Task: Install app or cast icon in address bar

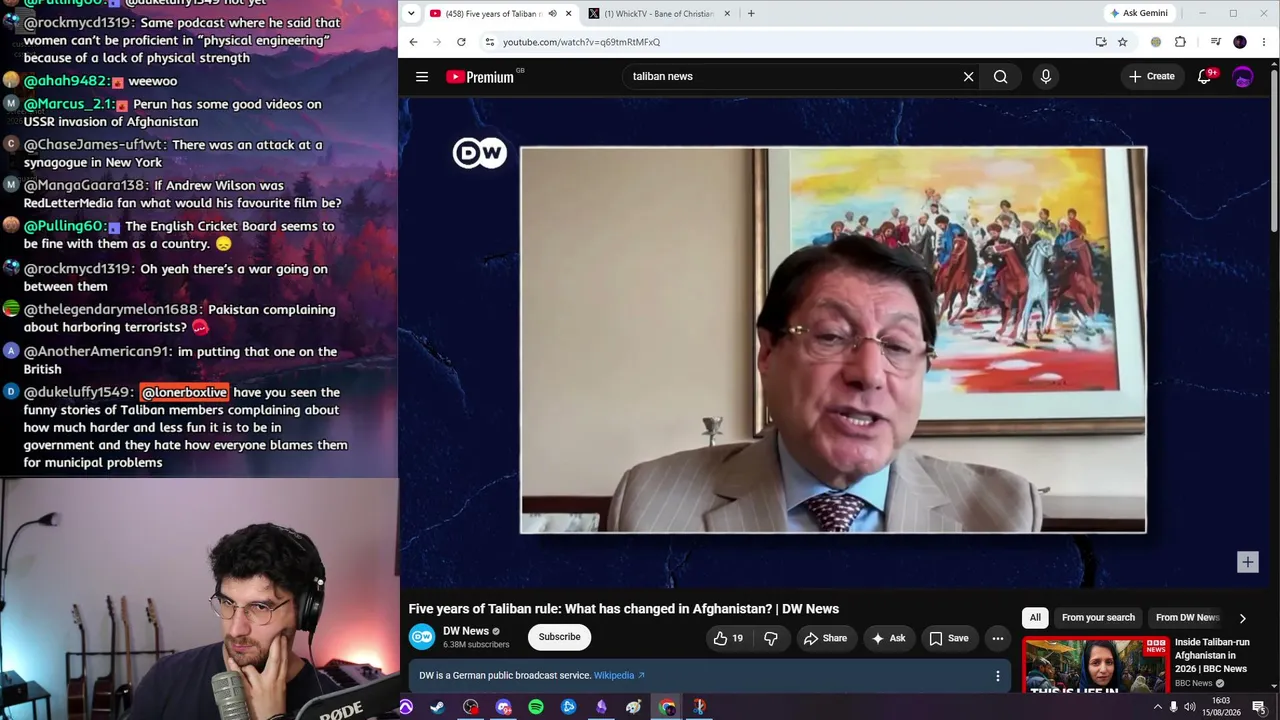Action: click(x=1101, y=42)
